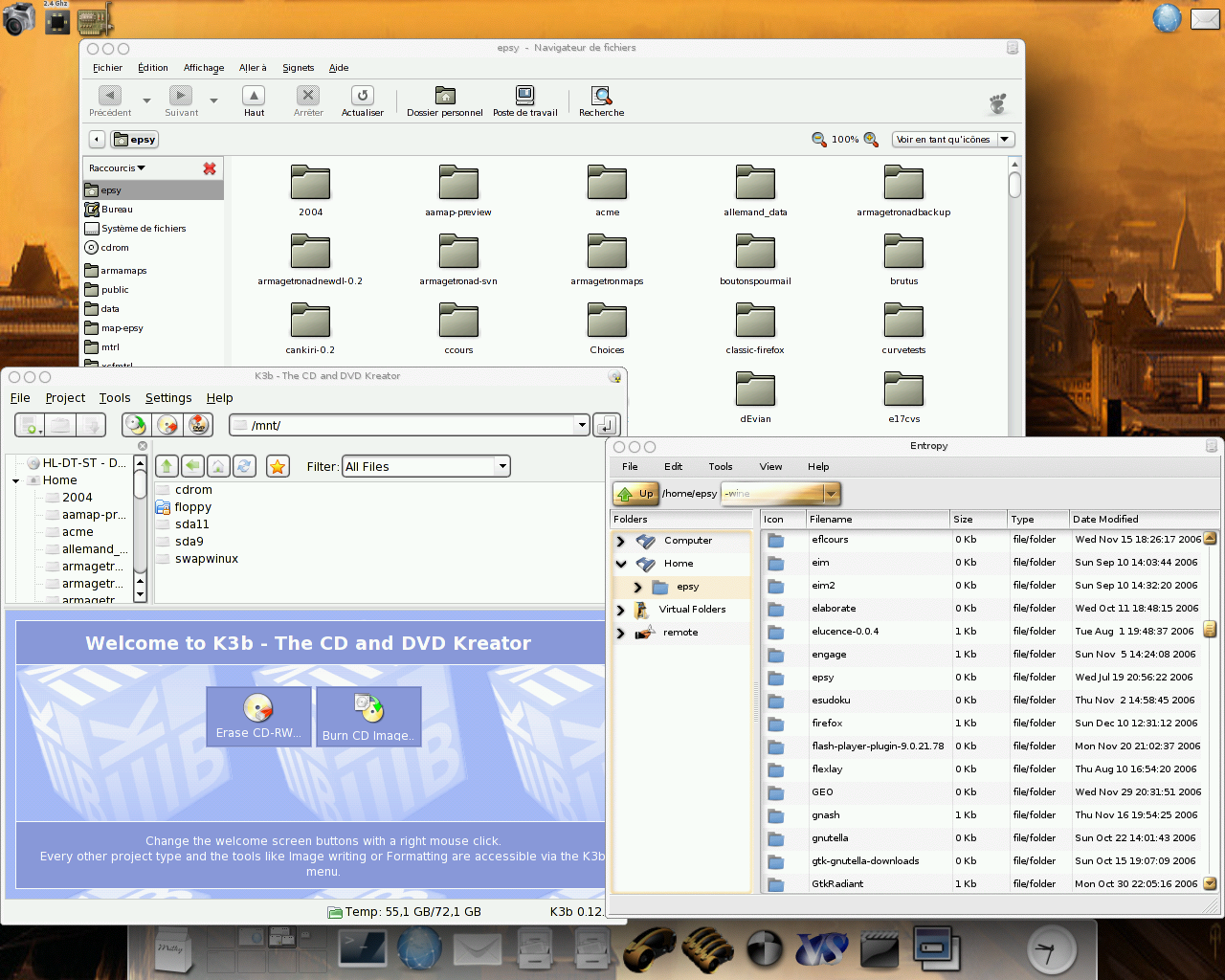Click the /mnt/ path field in K3b
This screenshot has width=1225, height=980.
pyautogui.click(x=407, y=425)
